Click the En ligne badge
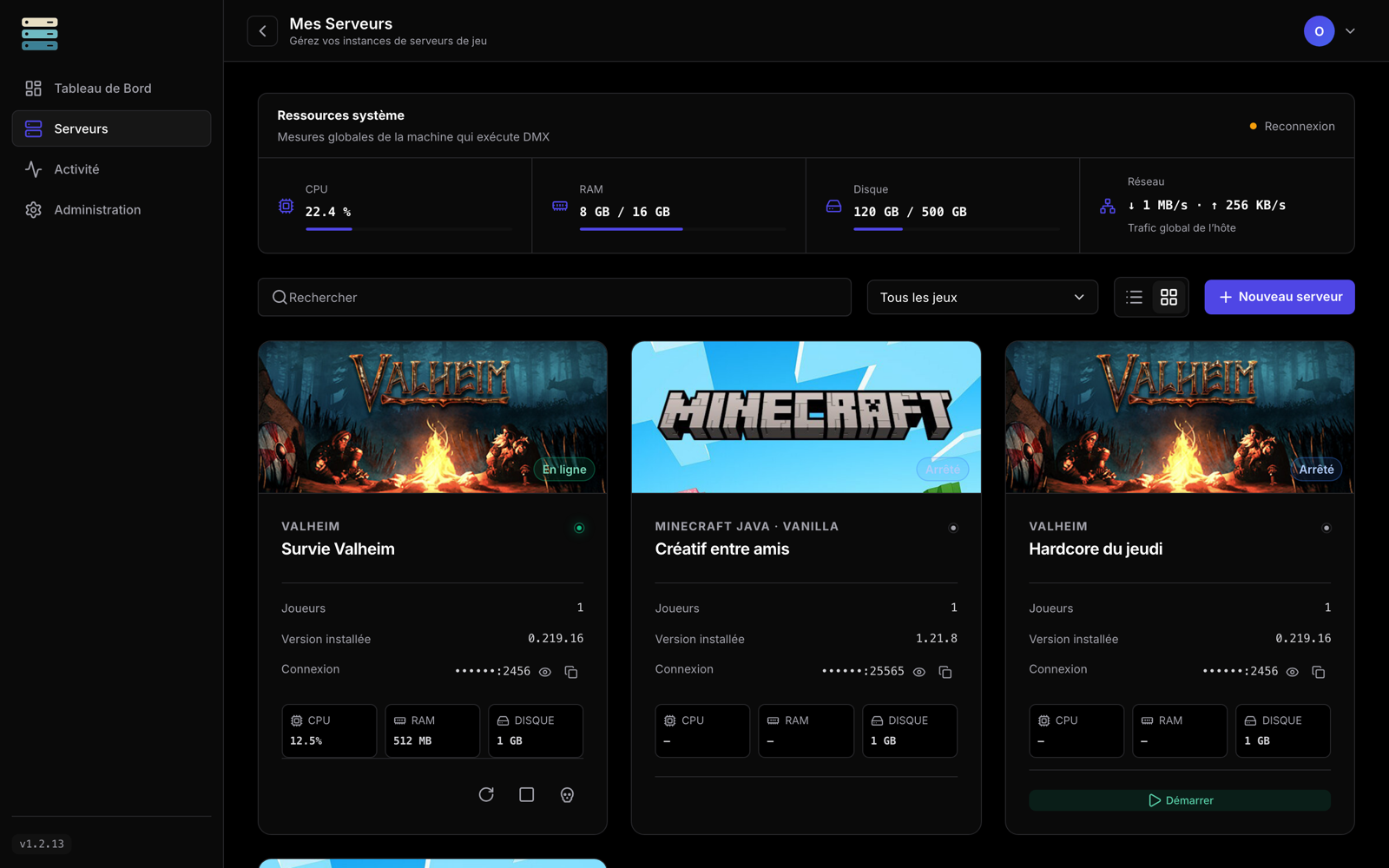Image resolution: width=1389 pixels, height=868 pixels. pyautogui.click(x=564, y=470)
